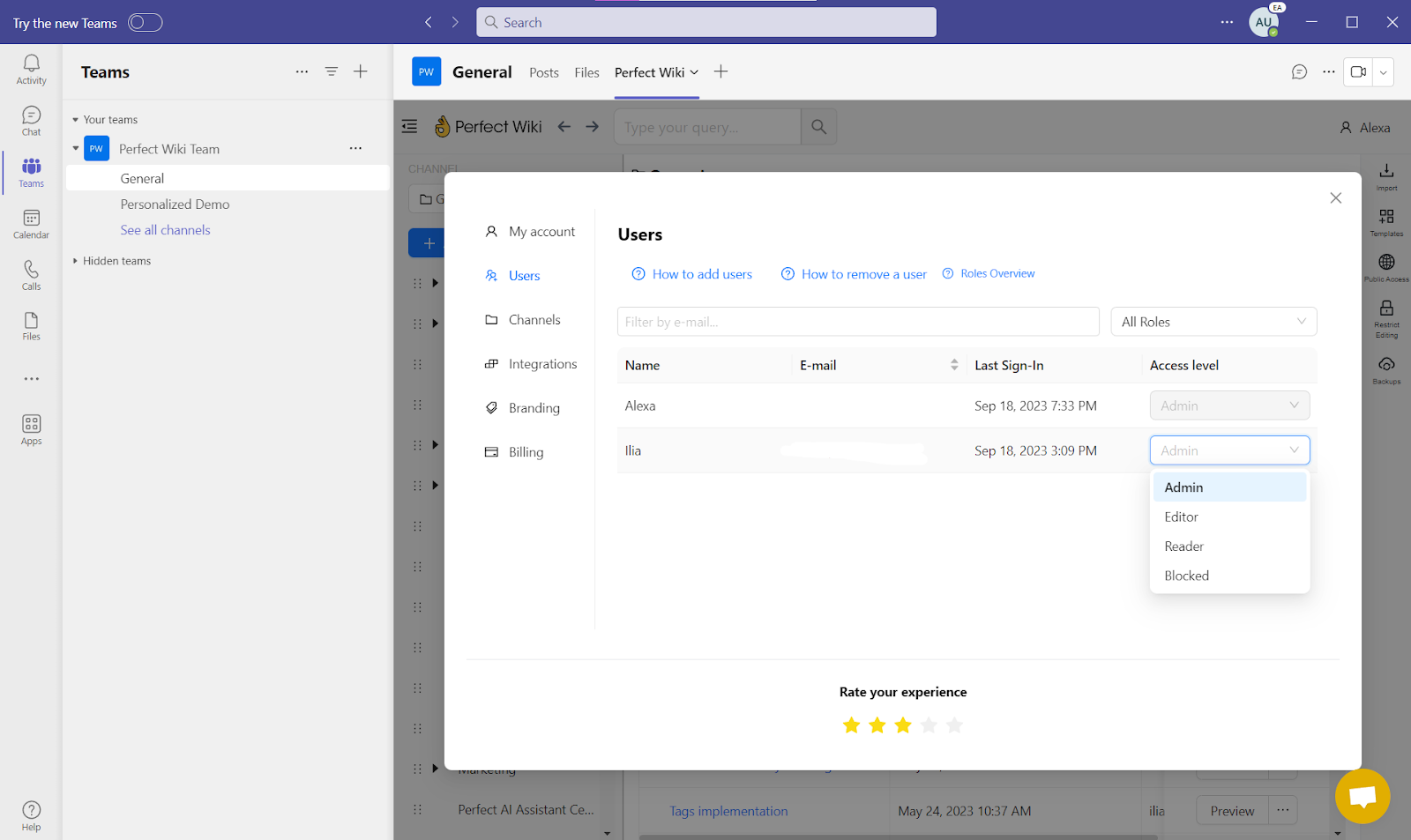This screenshot has height=840, width=1411.
Task: Open Alexa's access level dropdown
Action: (1229, 405)
